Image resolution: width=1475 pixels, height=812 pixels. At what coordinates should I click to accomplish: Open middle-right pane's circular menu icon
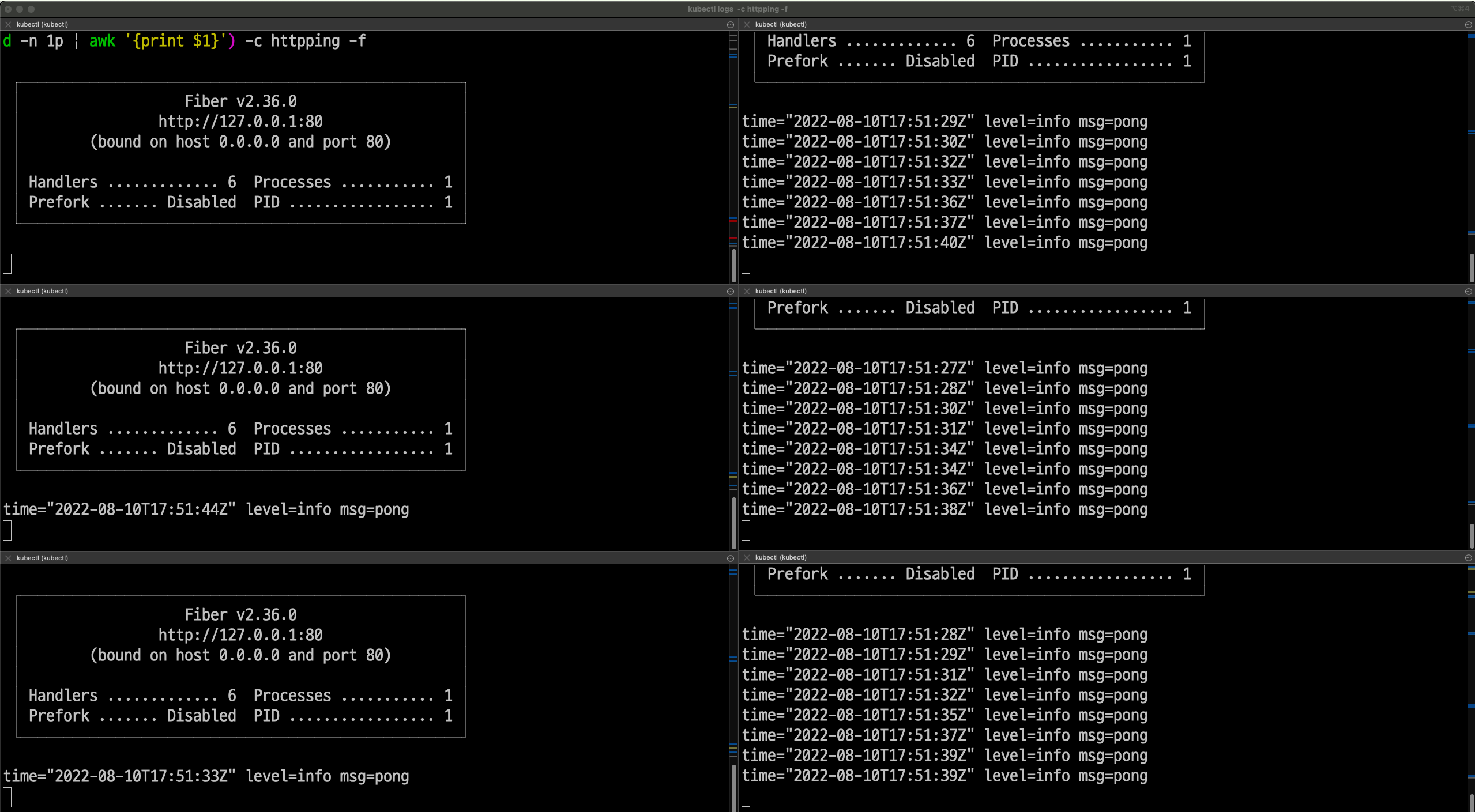click(1468, 292)
